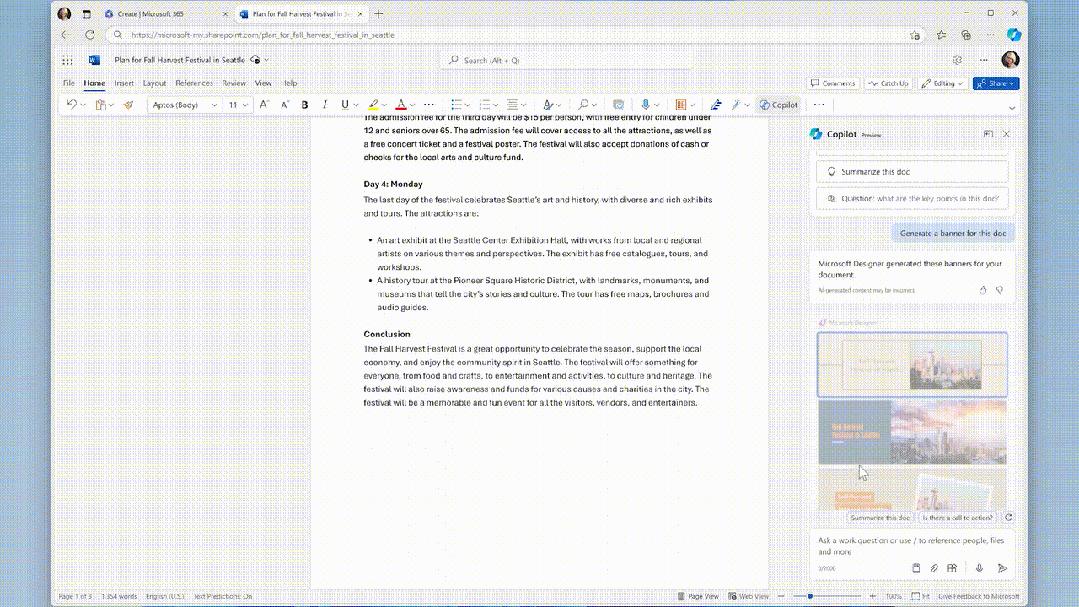Select the Format Painter icon
The width and height of the screenshot is (1079, 607).
pos(128,104)
